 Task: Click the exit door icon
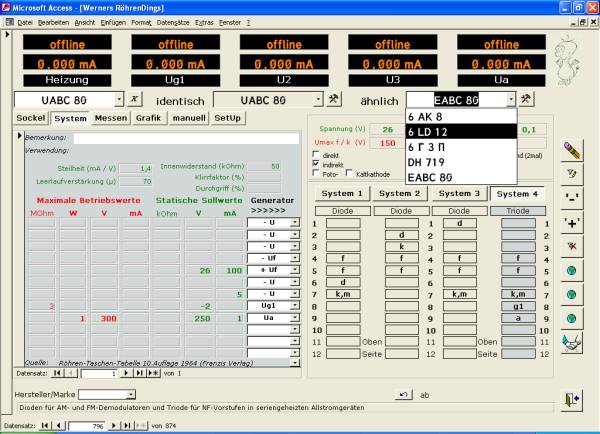tap(572, 400)
